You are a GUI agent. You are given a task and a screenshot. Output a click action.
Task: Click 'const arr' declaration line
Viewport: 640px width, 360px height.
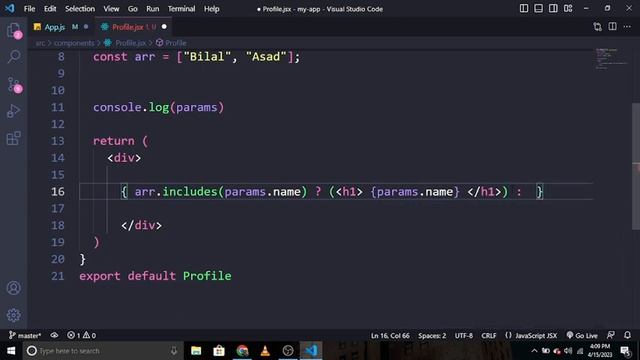click(196, 57)
